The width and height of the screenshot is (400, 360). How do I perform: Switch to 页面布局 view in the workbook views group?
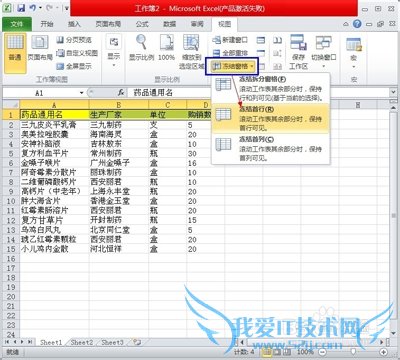40,48
